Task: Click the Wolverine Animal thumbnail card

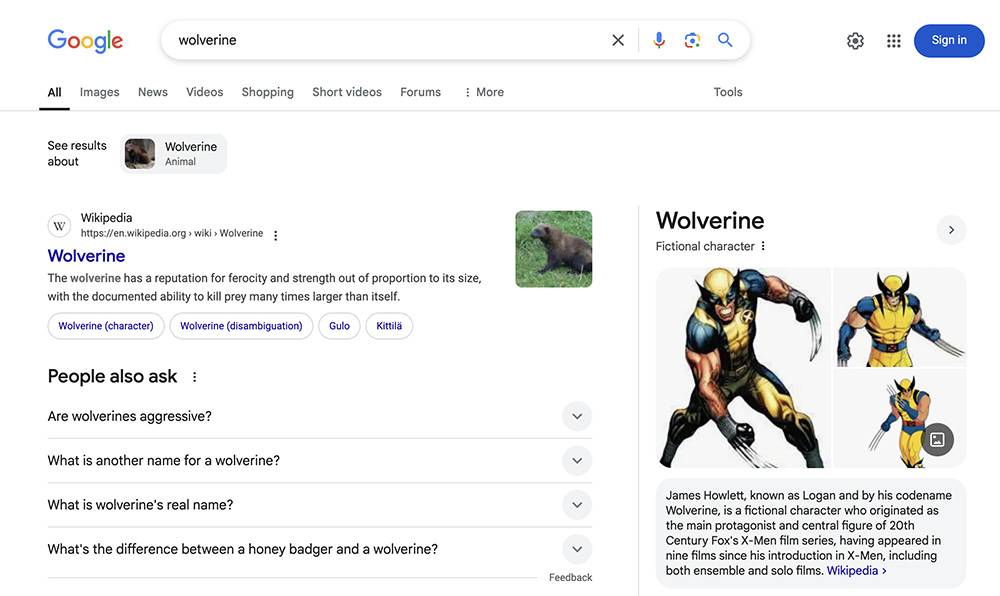Action: point(173,153)
